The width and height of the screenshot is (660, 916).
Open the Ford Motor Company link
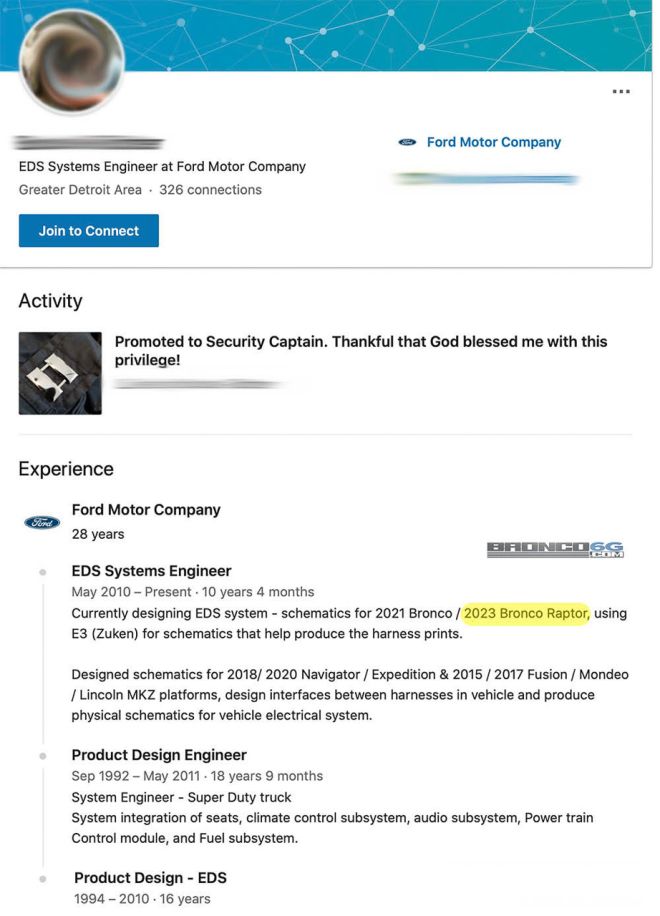pyautogui.click(x=494, y=142)
